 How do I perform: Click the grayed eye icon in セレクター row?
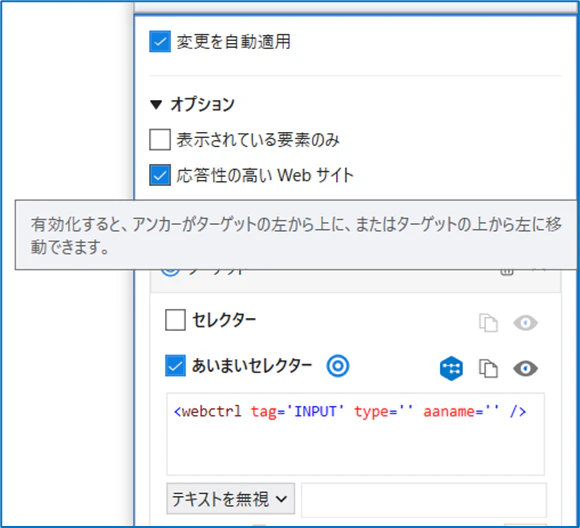tap(525, 323)
